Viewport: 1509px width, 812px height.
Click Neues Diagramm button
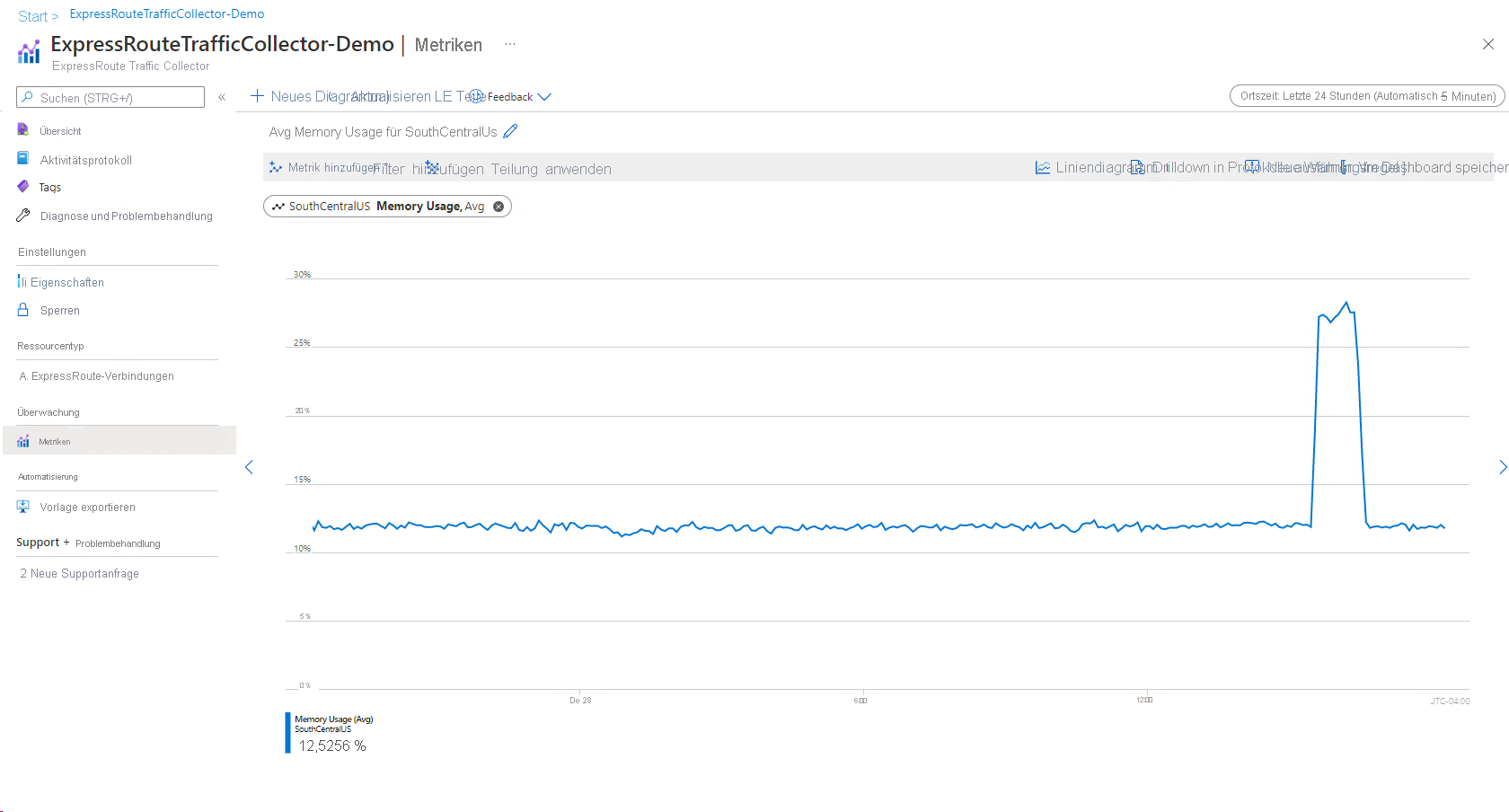coord(305,96)
